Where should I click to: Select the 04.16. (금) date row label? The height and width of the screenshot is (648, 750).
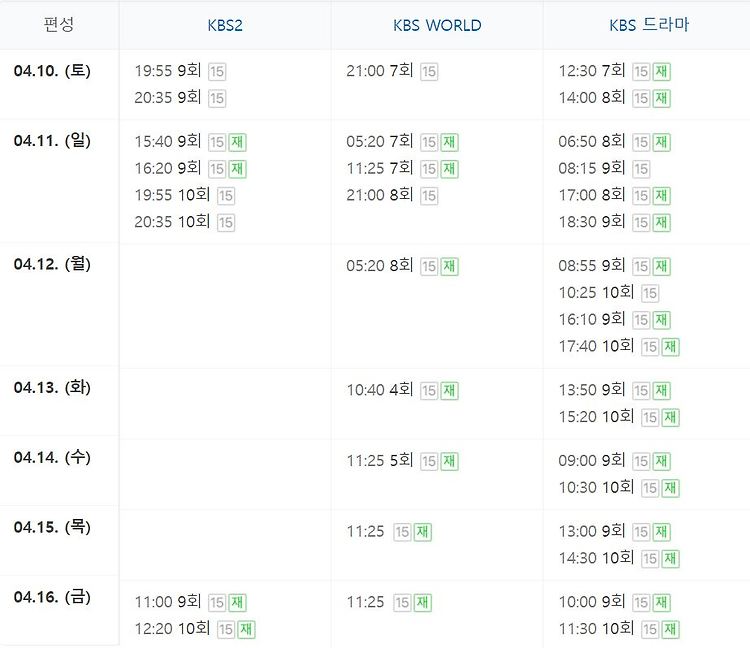pyautogui.click(x=52, y=597)
